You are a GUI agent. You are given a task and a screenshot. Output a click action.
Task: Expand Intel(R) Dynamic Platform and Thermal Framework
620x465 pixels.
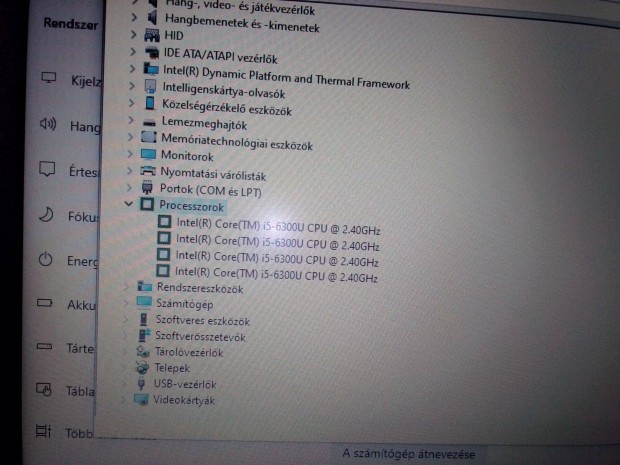pos(132,69)
